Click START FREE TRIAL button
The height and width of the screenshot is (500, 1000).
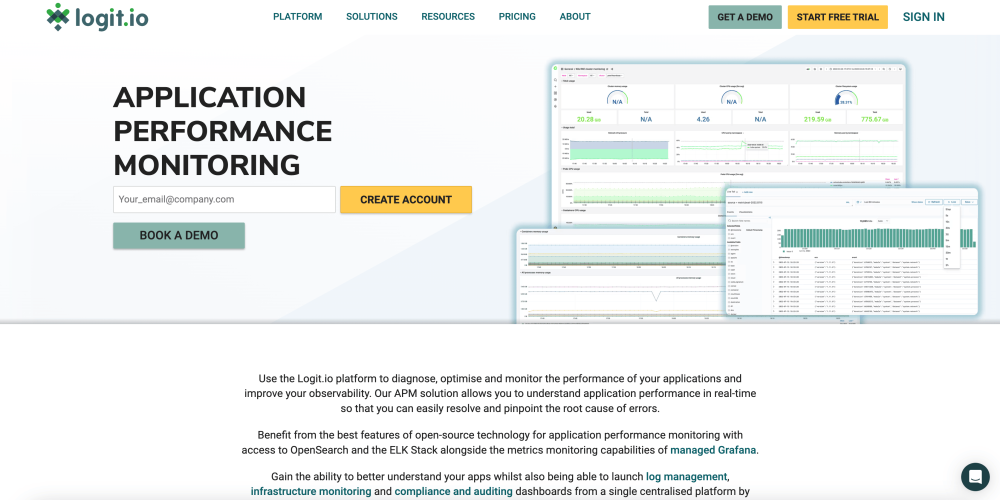pos(837,17)
